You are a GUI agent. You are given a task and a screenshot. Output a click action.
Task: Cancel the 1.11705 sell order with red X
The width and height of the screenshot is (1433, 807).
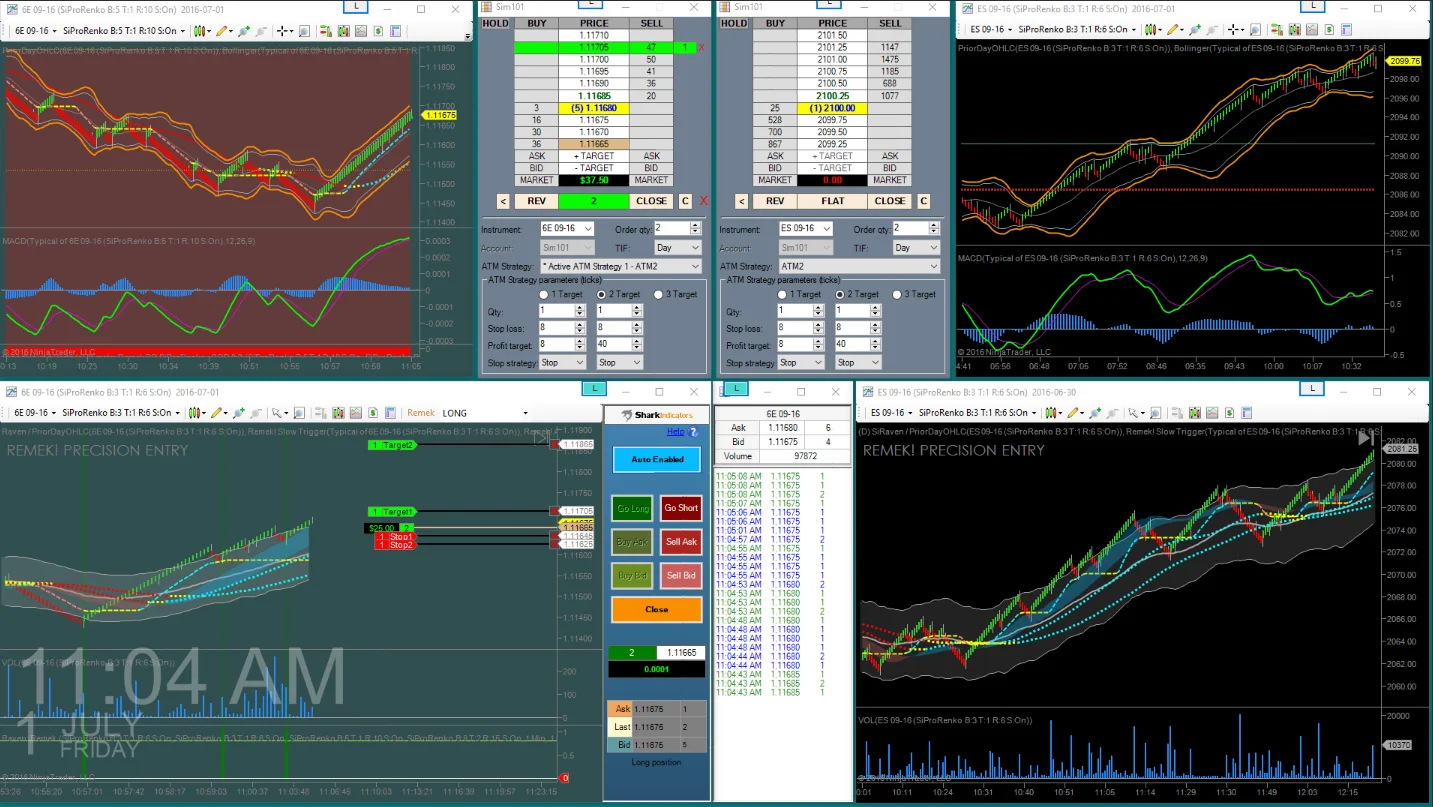(701, 47)
